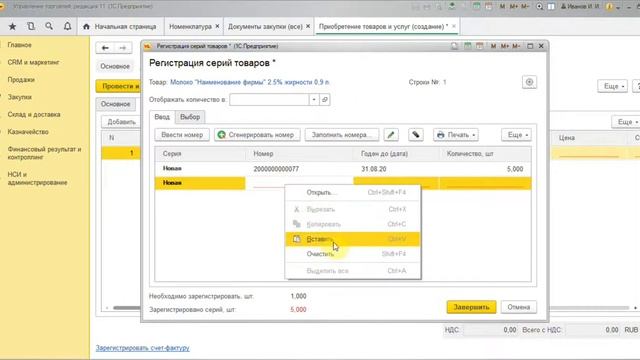Click the home icon on Начальная страница tab
Screen dimensions: 640x360
(x=86, y=27)
